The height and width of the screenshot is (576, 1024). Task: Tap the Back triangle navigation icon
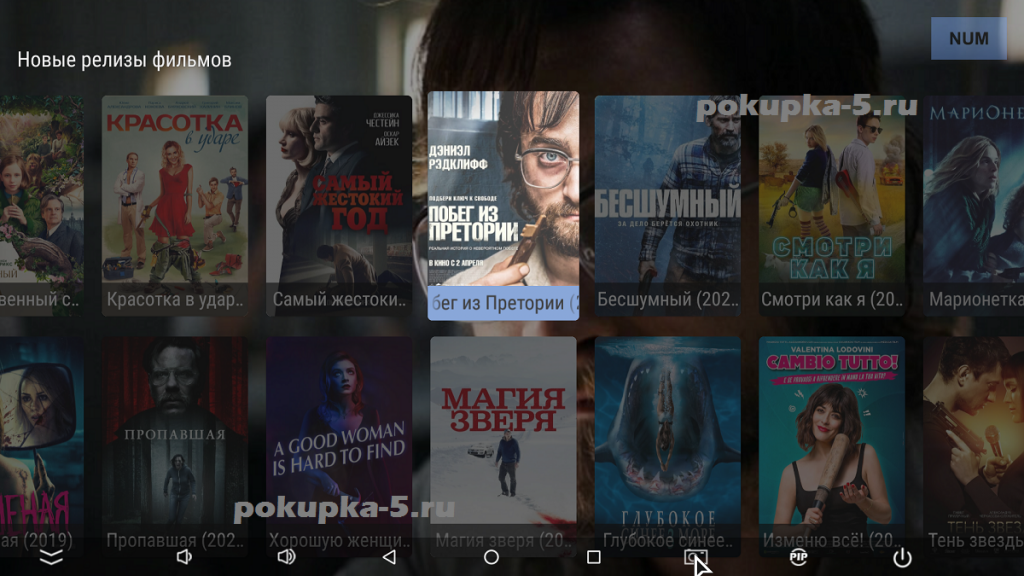(389, 557)
